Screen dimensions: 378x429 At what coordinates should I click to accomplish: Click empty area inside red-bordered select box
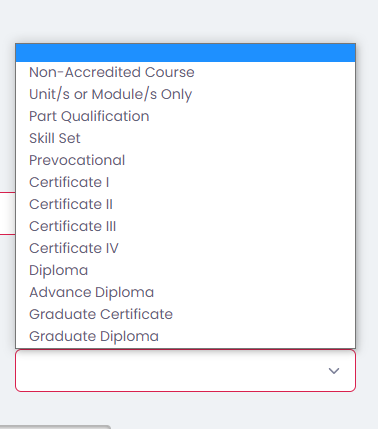[x=167, y=370]
